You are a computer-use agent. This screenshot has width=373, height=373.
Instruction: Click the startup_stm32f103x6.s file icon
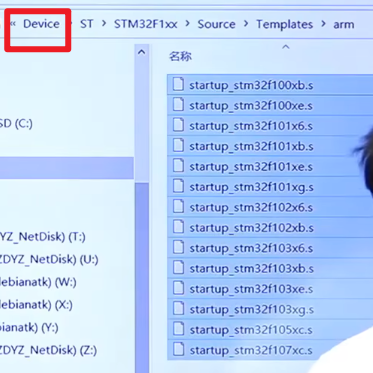point(178,247)
